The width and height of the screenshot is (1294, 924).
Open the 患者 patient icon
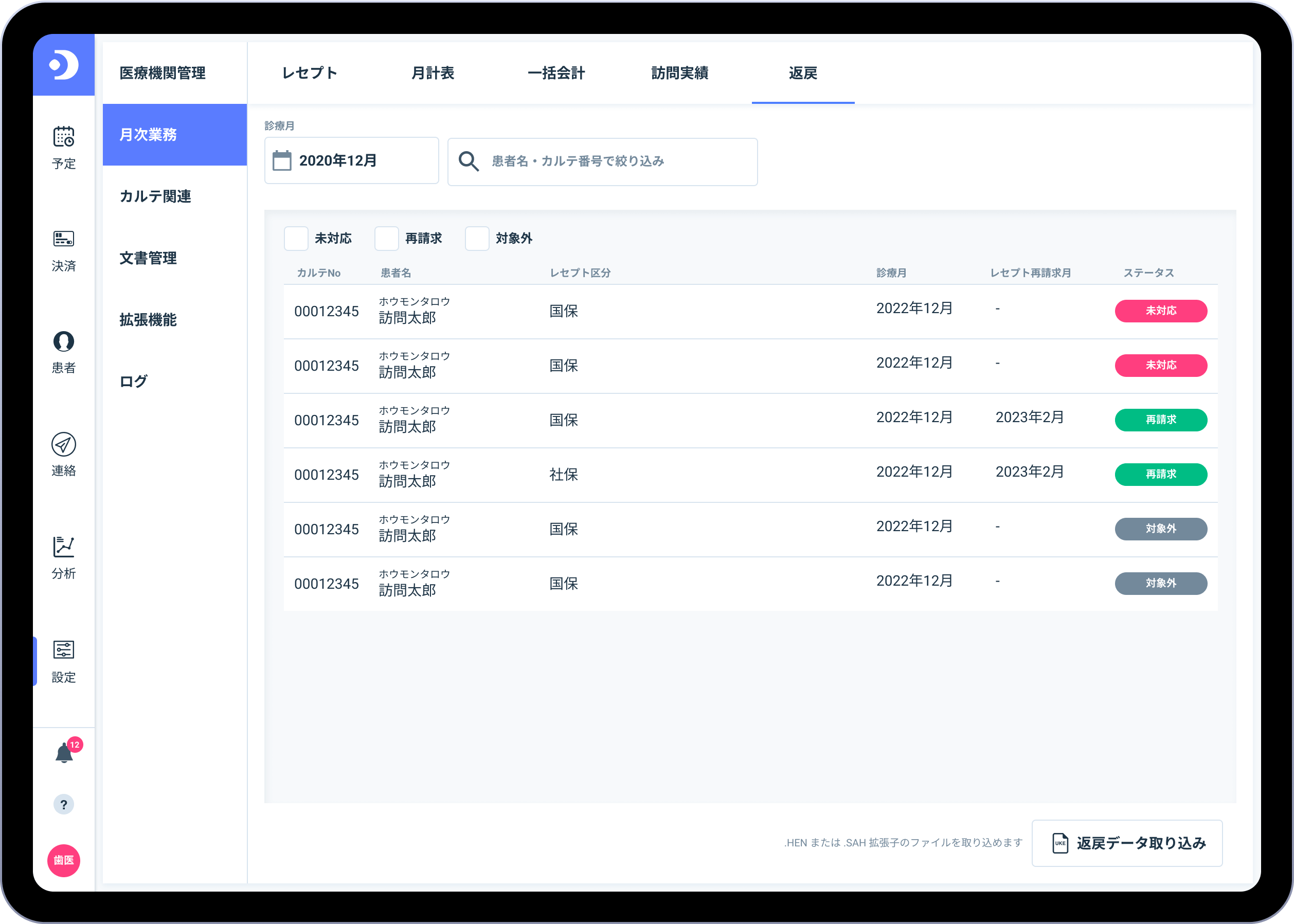pos(64,352)
